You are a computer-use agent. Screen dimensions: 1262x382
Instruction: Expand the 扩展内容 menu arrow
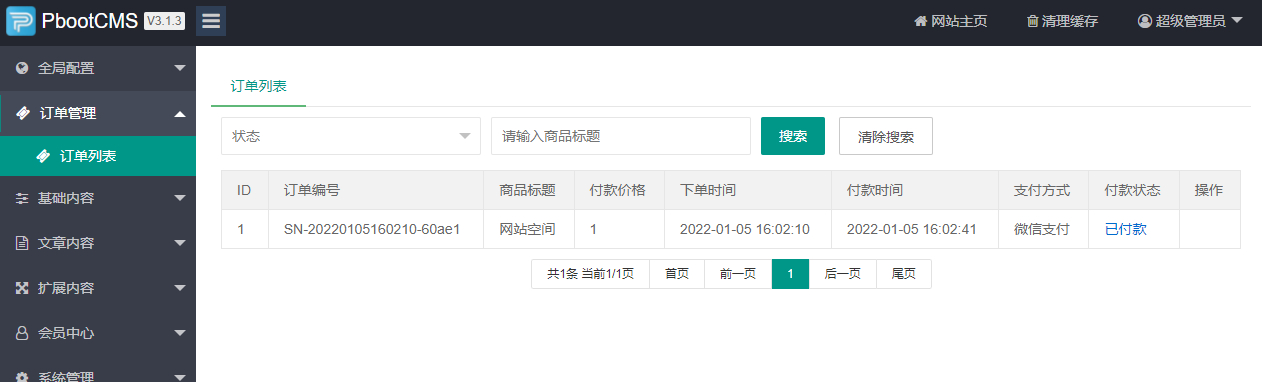(x=180, y=288)
